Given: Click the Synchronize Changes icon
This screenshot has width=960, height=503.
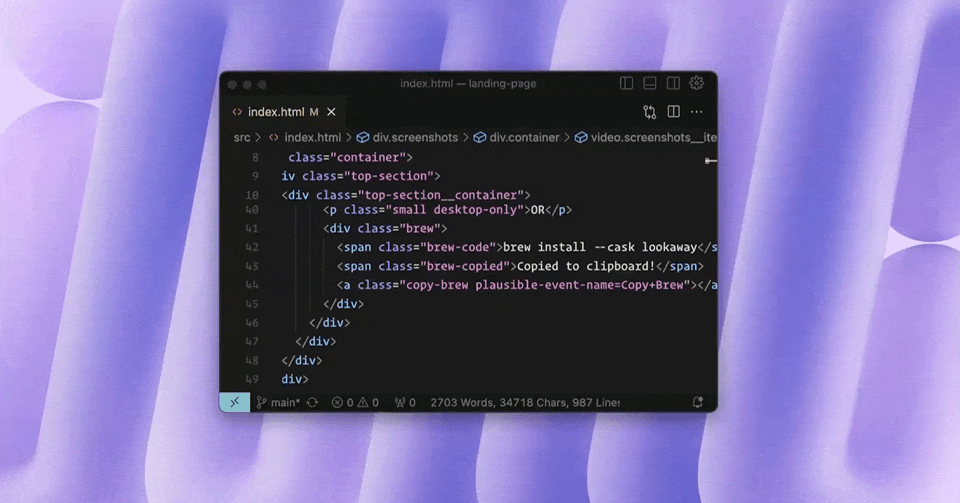Looking at the screenshot, I should click(312, 402).
